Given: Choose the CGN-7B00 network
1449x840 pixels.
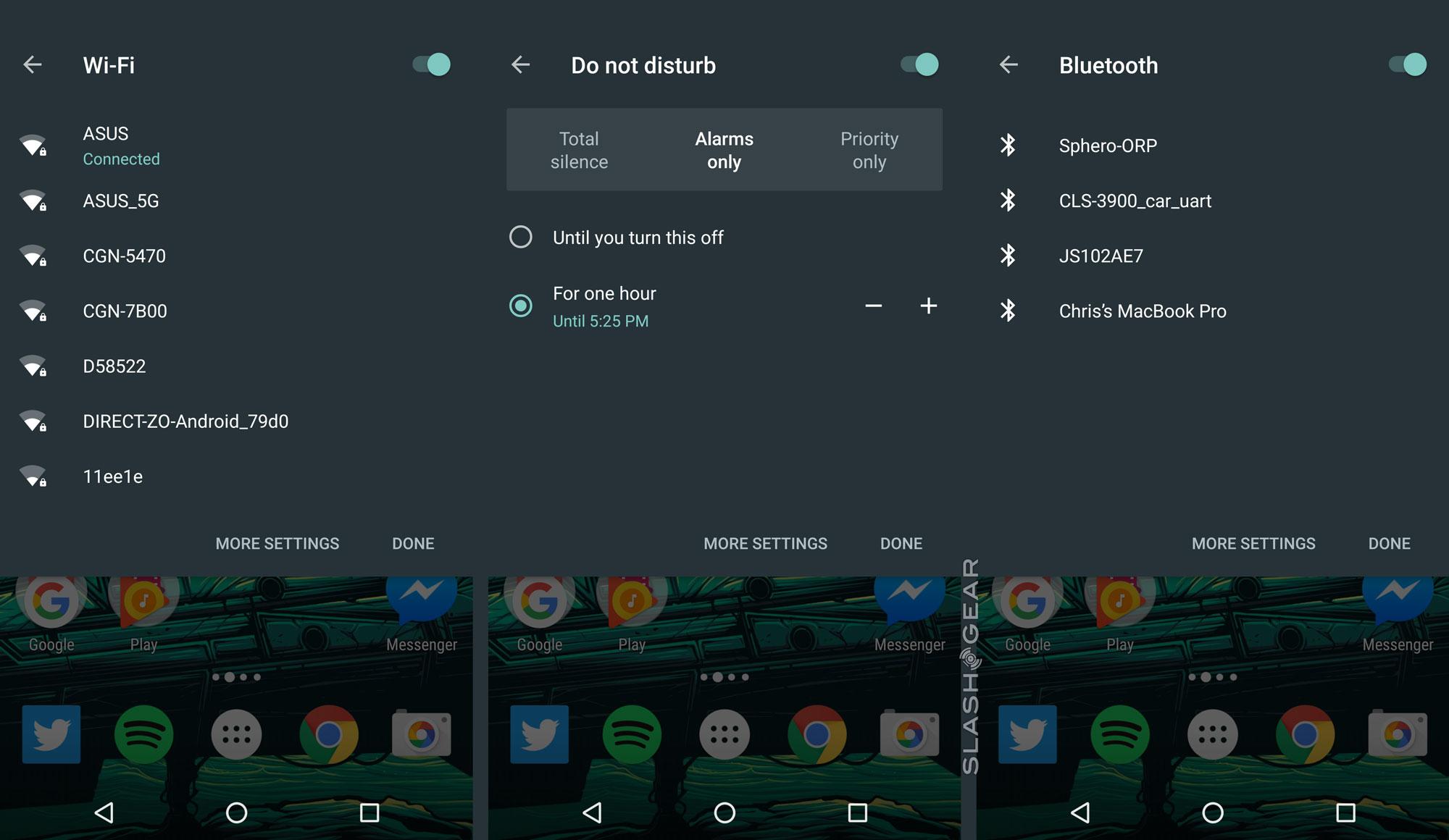Looking at the screenshot, I should click(236, 311).
